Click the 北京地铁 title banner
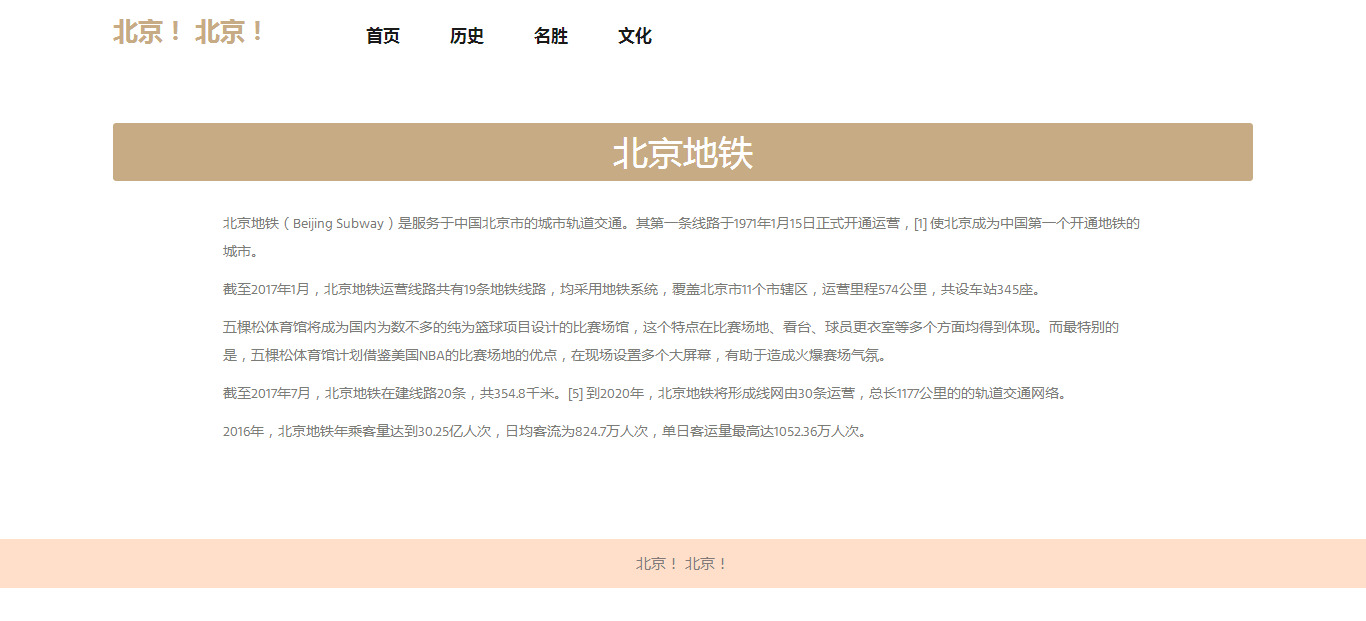Image resolution: width=1366 pixels, height=621 pixels. coord(683,152)
